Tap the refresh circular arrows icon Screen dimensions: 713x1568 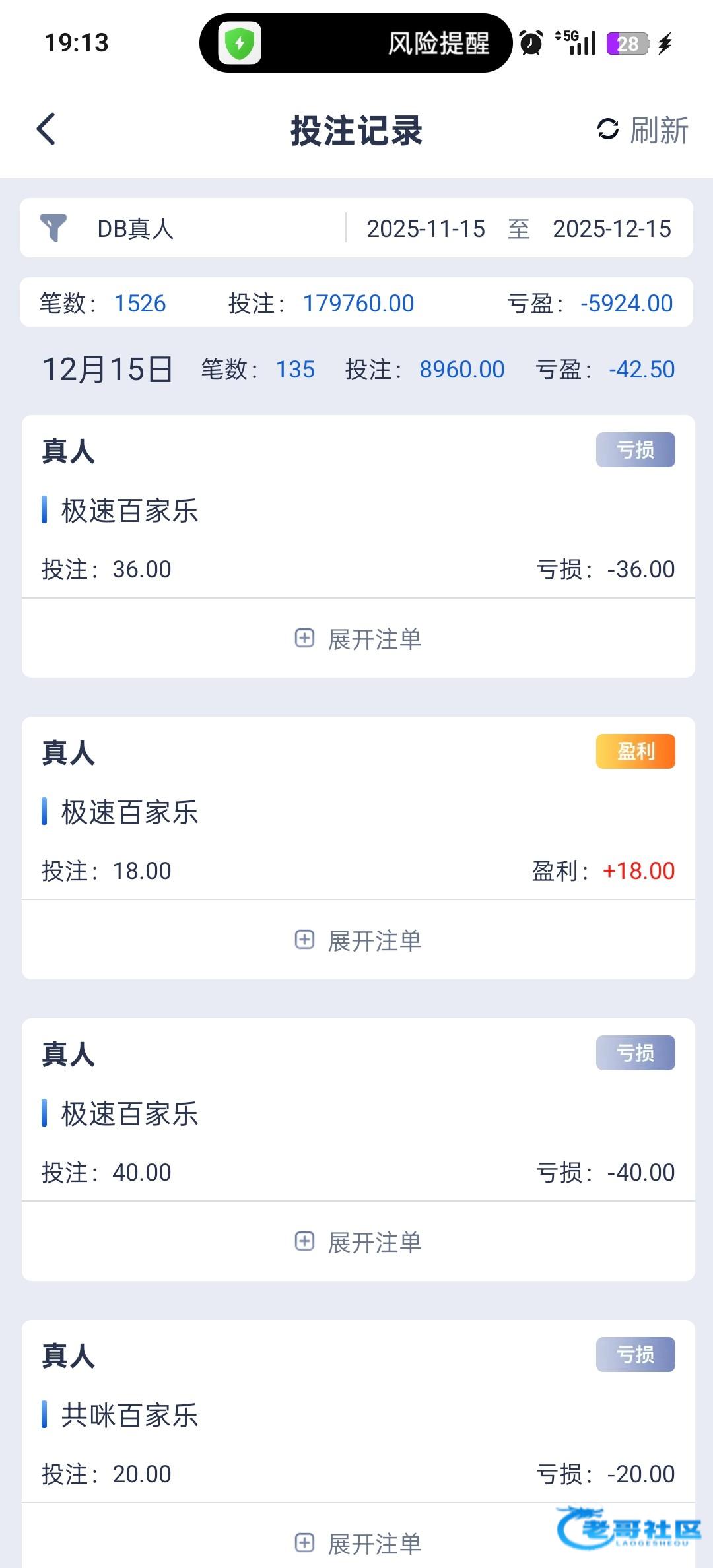607,129
